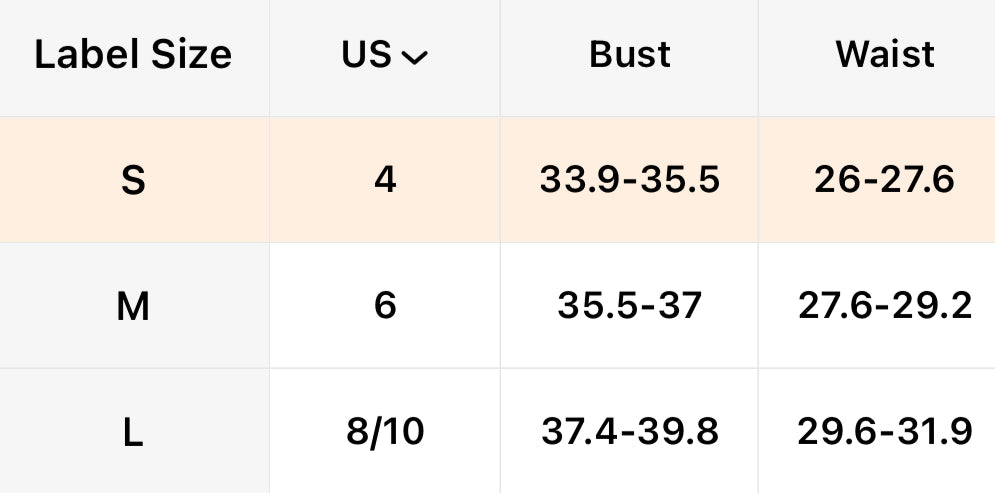The width and height of the screenshot is (995, 493).
Task: Expand the US size dropdown chevron
Action: click(x=414, y=58)
